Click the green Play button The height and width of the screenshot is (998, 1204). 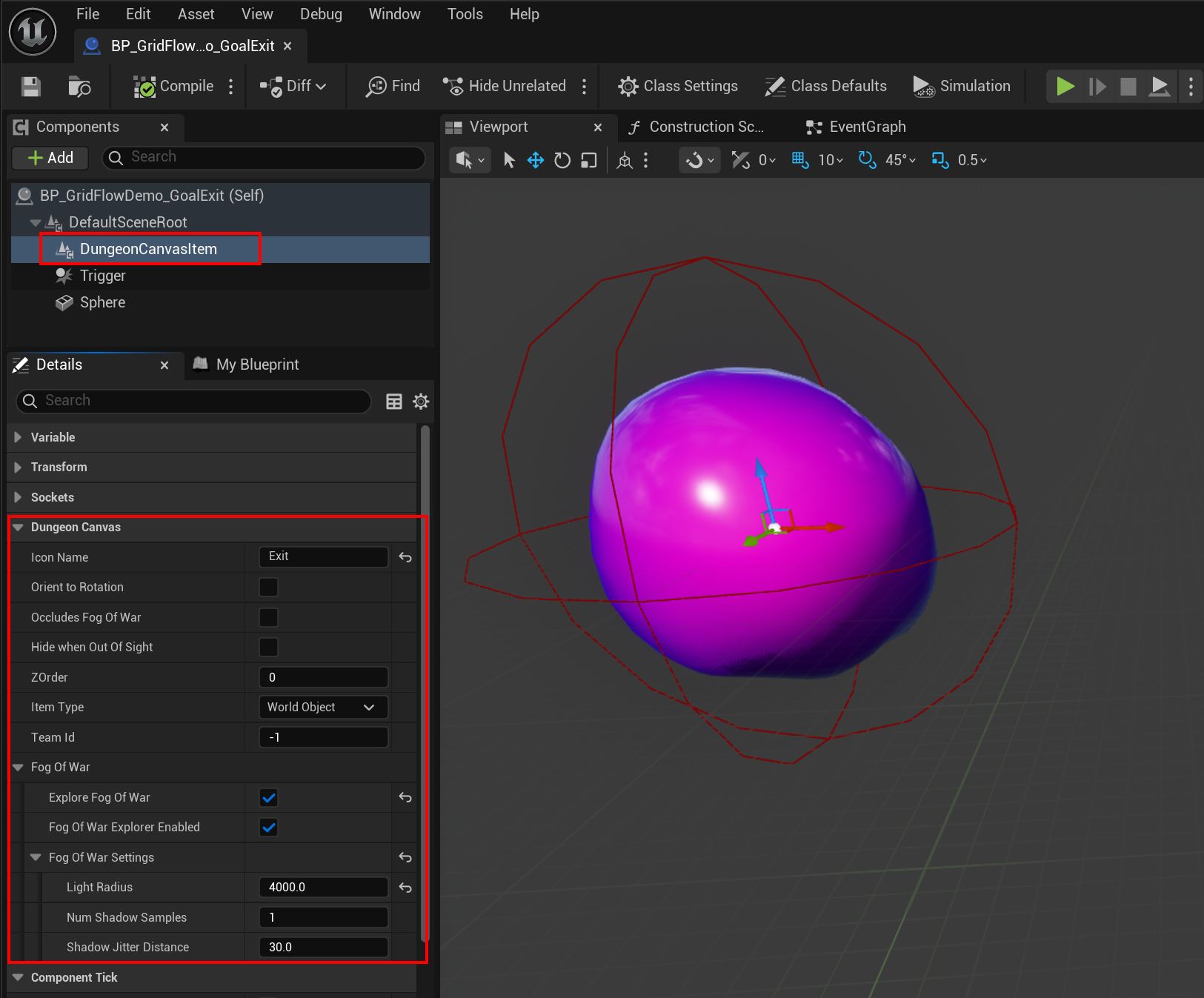tap(1065, 86)
